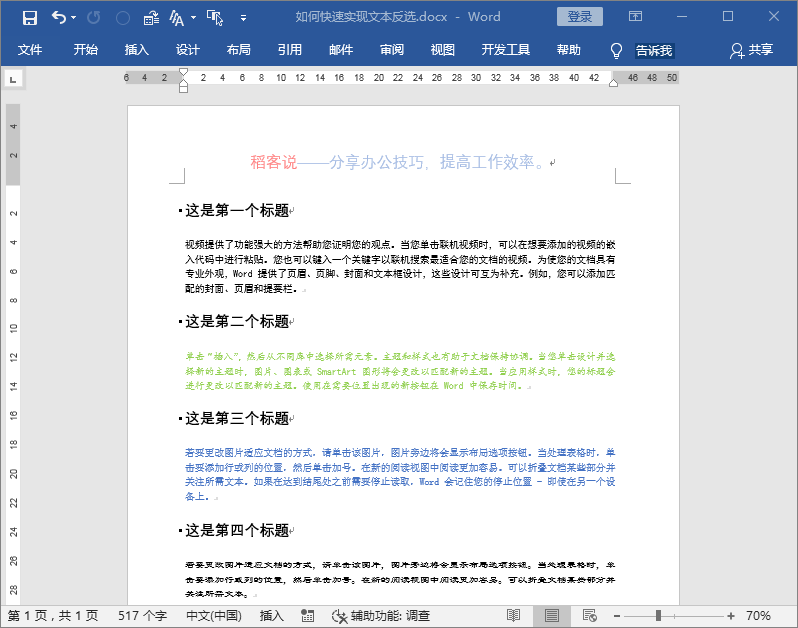Image resolution: width=798 pixels, height=628 pixels.
Task: Click the green italic paragraph text
Action: (400, 370)
